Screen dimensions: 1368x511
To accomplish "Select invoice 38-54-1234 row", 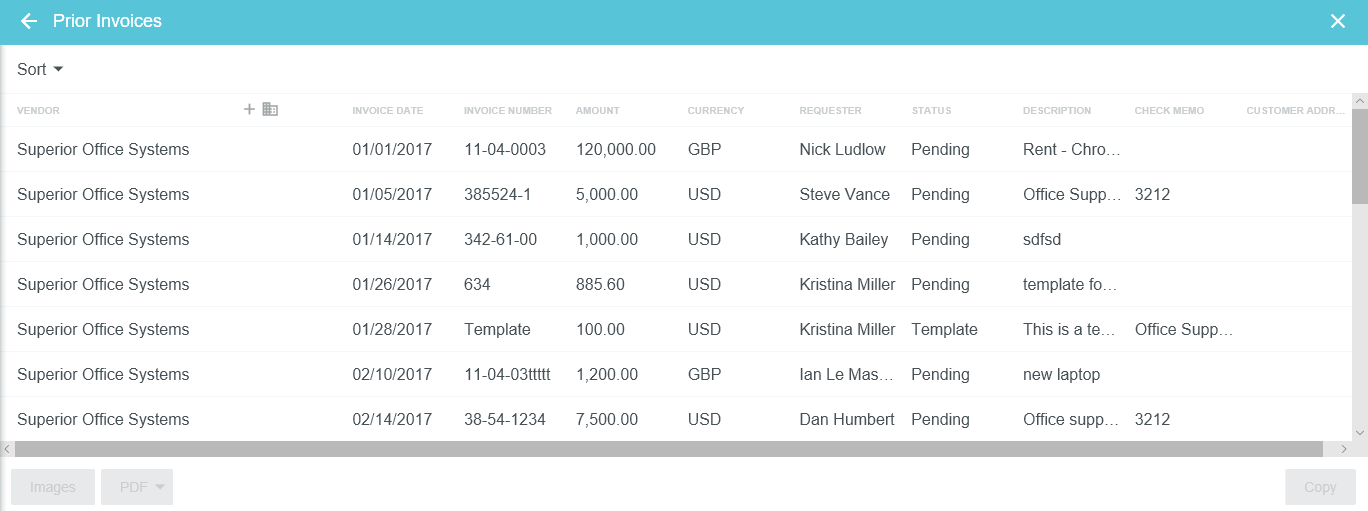I will pyautogui.click(x=505, y=420).
